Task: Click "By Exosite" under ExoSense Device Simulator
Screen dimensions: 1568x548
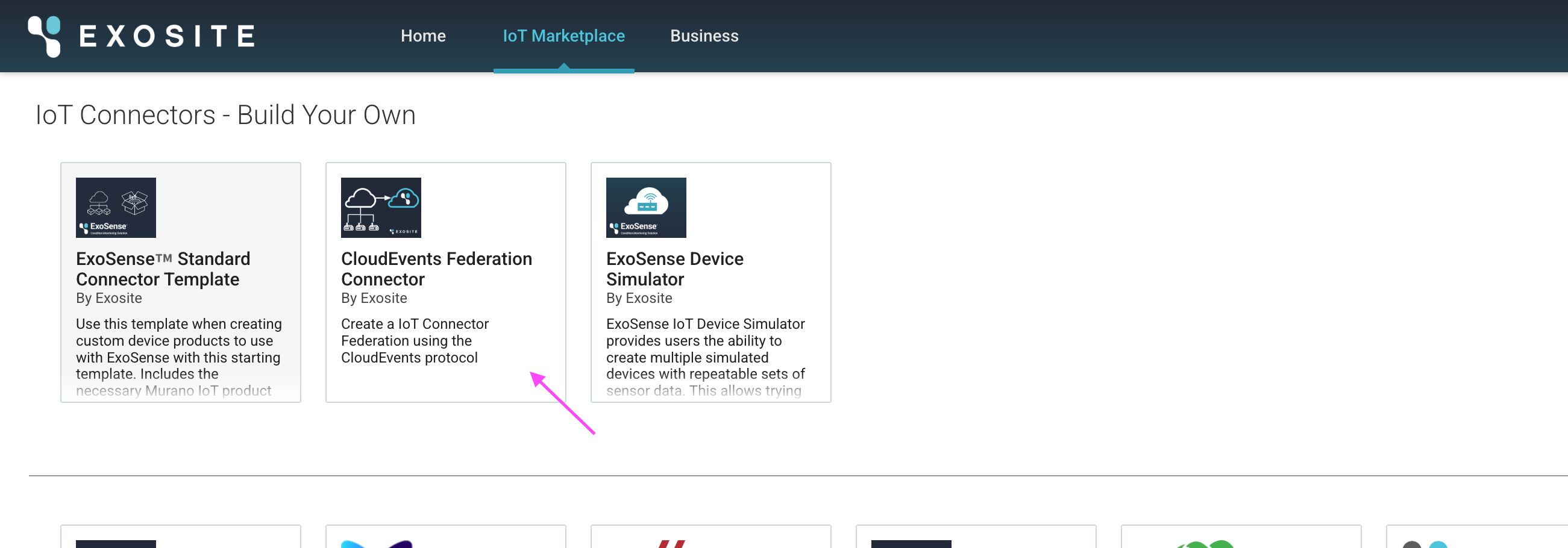Action: point(639,298)
